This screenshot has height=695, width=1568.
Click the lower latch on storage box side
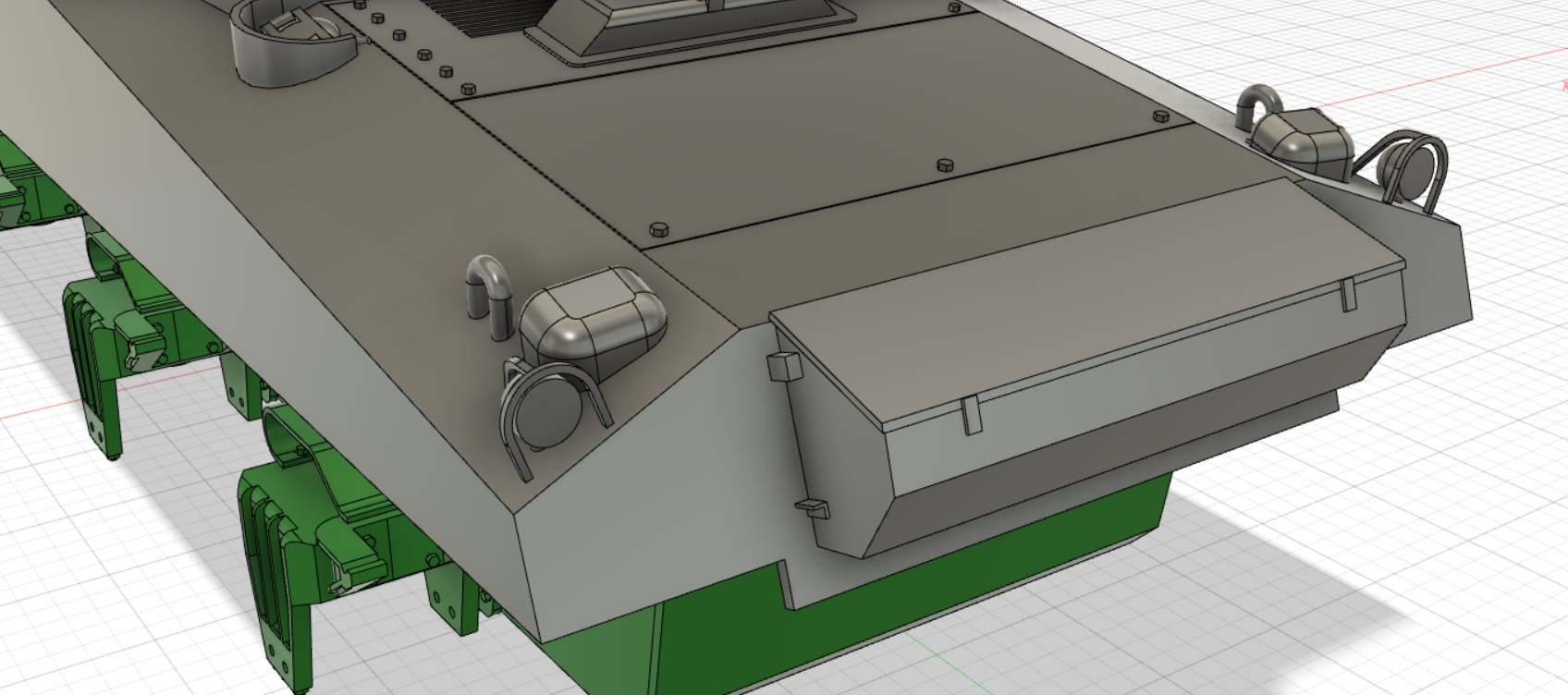[811, 506]
